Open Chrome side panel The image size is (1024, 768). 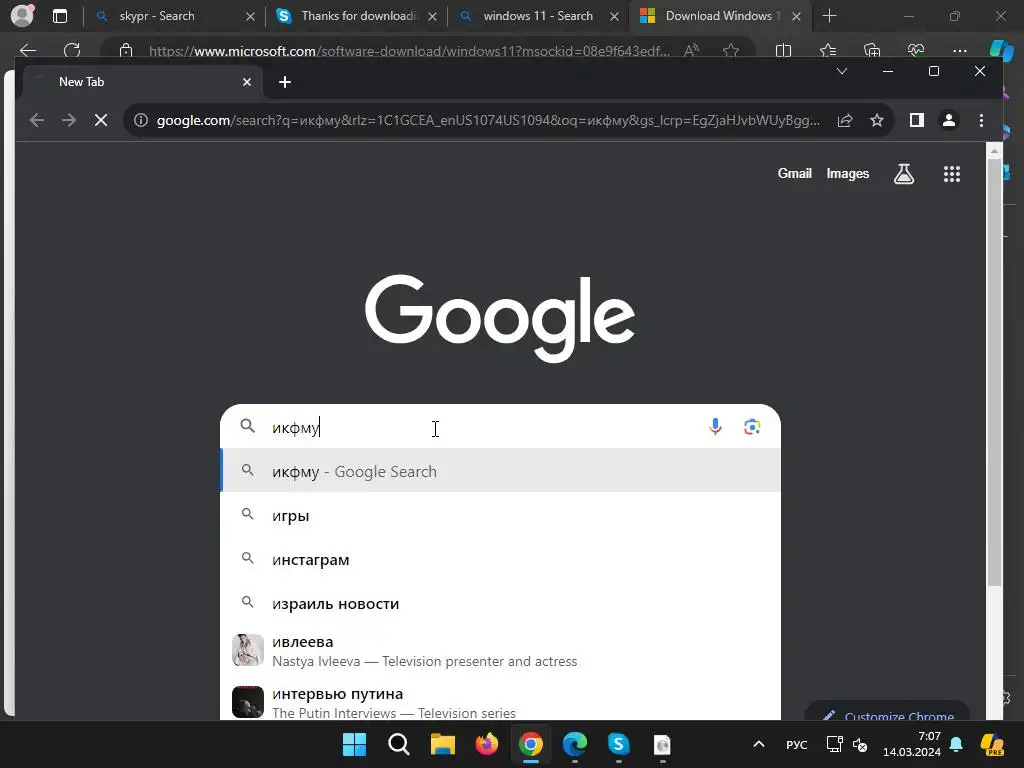tap(917, 120)
